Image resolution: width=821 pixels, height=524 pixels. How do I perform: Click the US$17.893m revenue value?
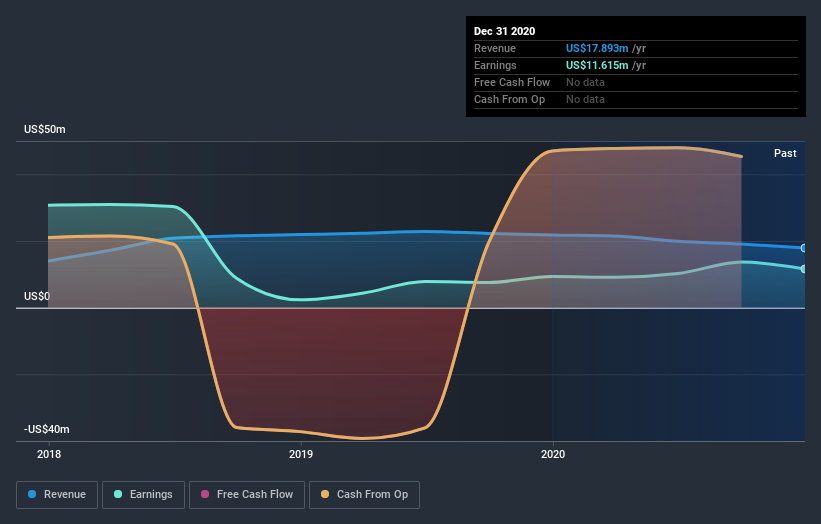tap(597, 48)
